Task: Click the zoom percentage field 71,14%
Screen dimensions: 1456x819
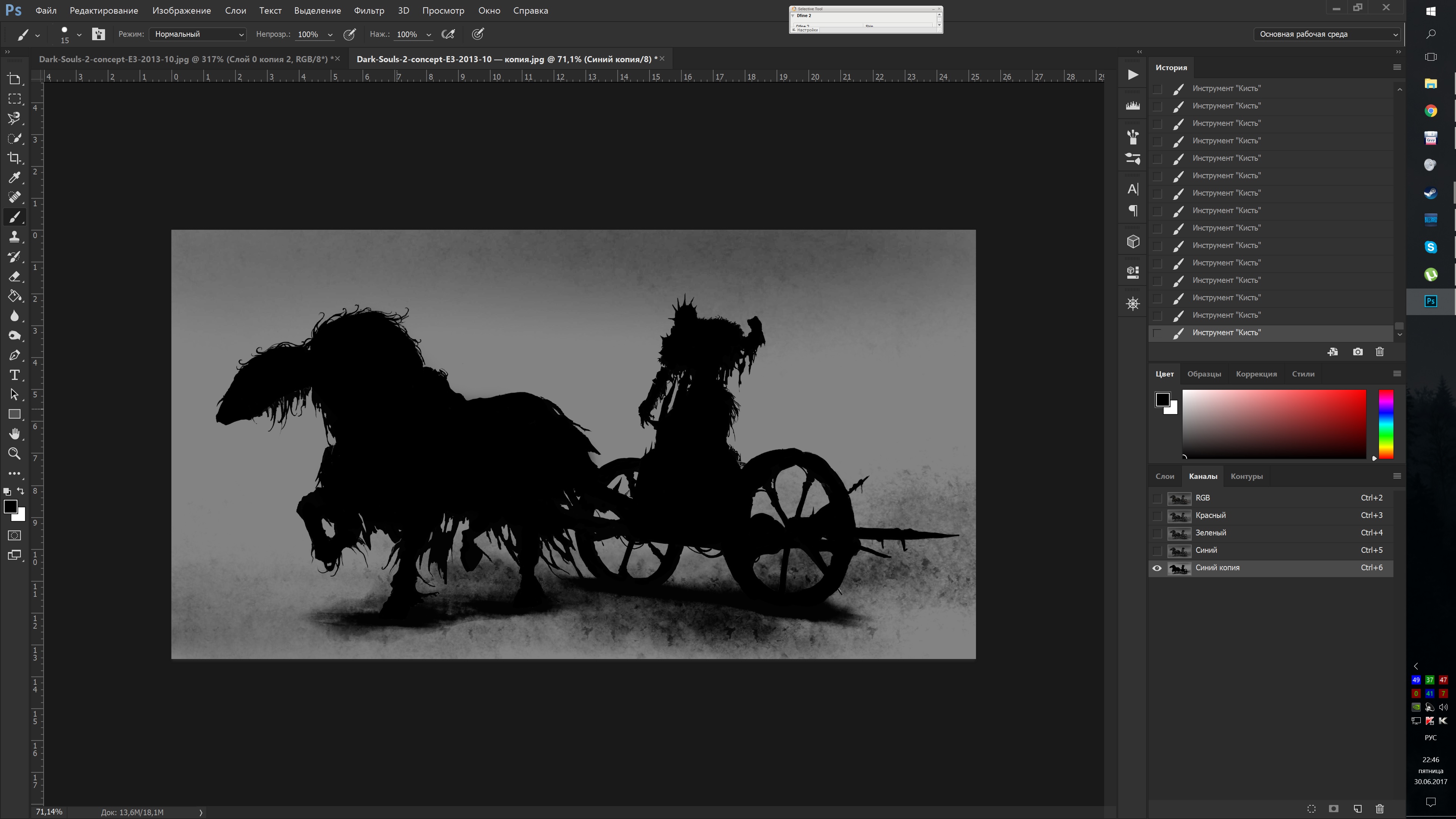Action: coord(49,812)
